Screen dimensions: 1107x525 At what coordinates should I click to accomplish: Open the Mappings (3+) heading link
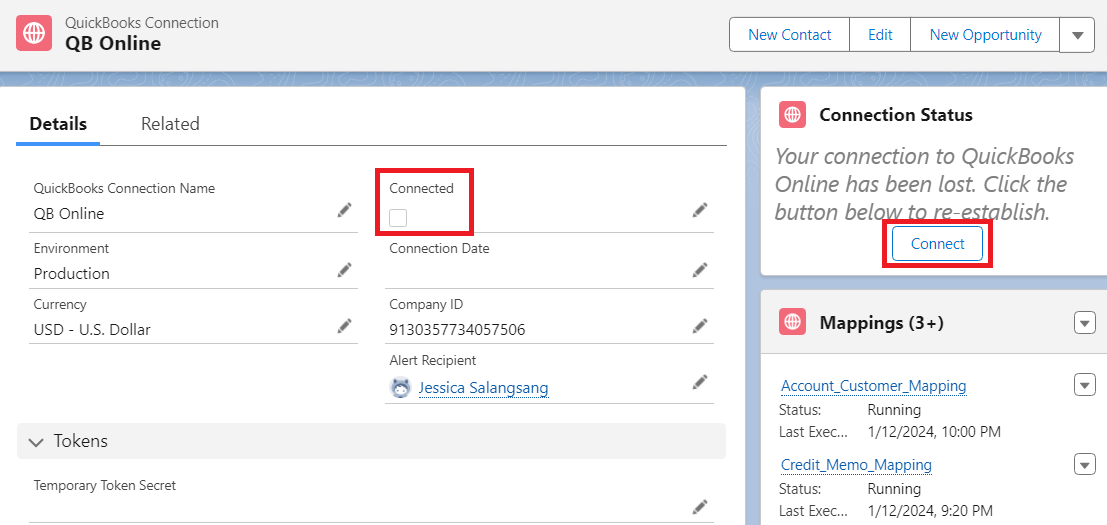point(881,322)
